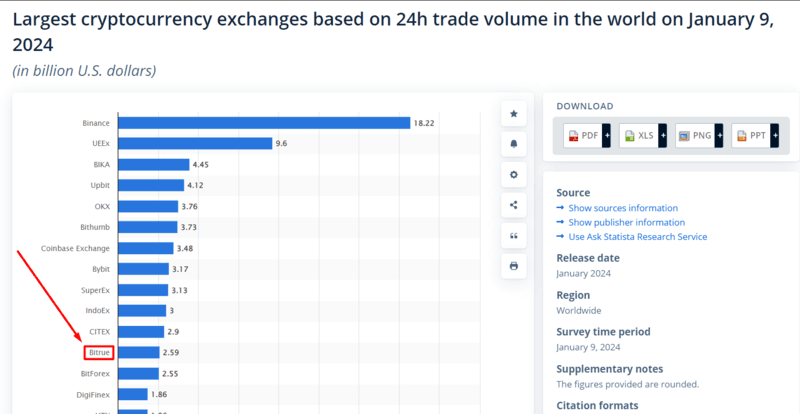Click the Coinbase Exchange axis label
Image resolution: width=800 pixels, height=414 pixels.
tap(76, 248)
